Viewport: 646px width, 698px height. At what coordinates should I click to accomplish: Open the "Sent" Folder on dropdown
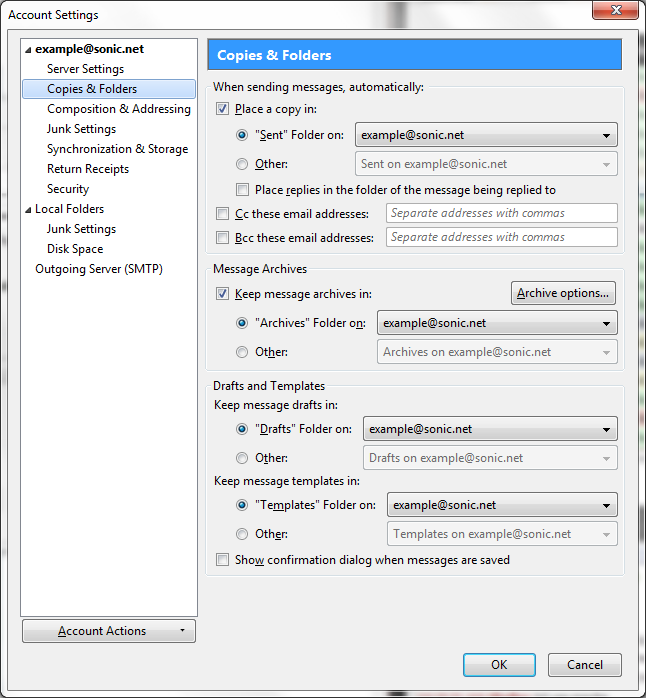click(x=486, y=135)
